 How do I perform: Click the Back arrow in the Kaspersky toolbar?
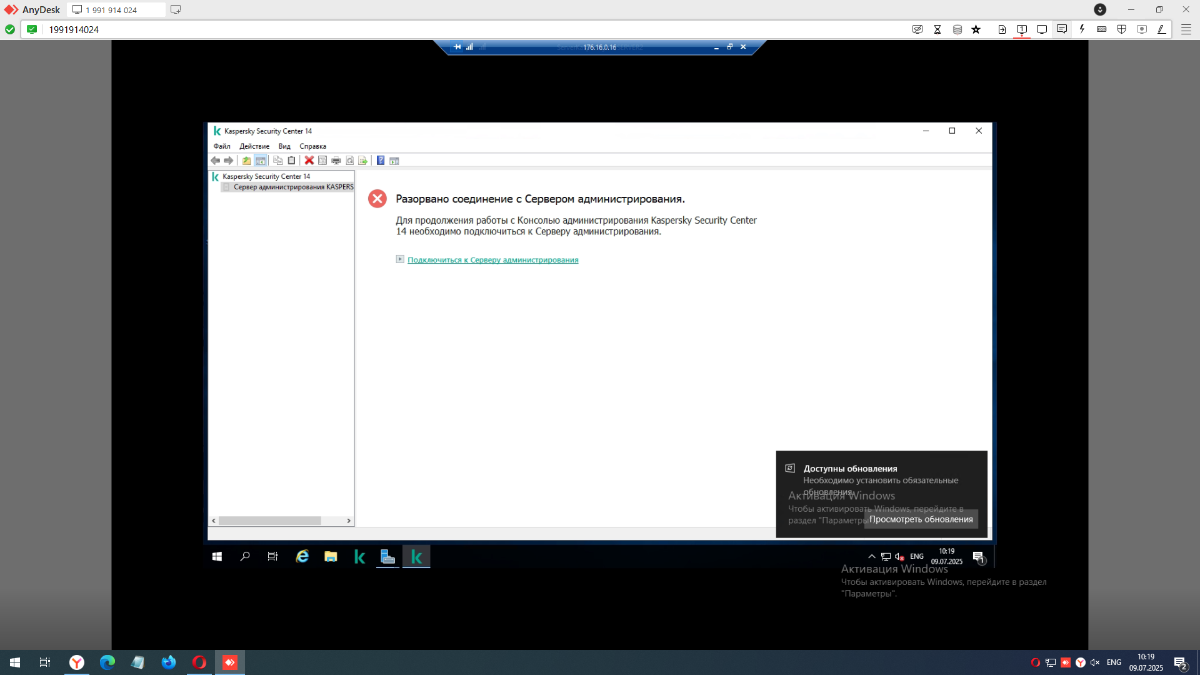click(x=215, y=160)
